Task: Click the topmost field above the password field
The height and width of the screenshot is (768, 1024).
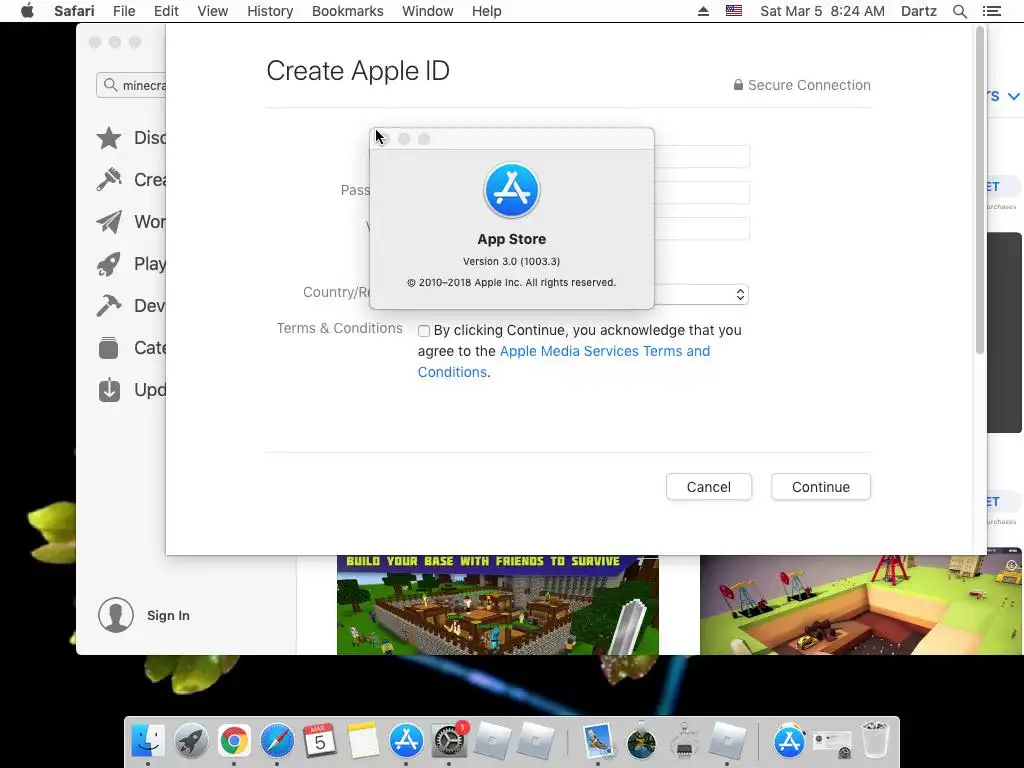Action: pyautogui.click(x=701, y=157)
